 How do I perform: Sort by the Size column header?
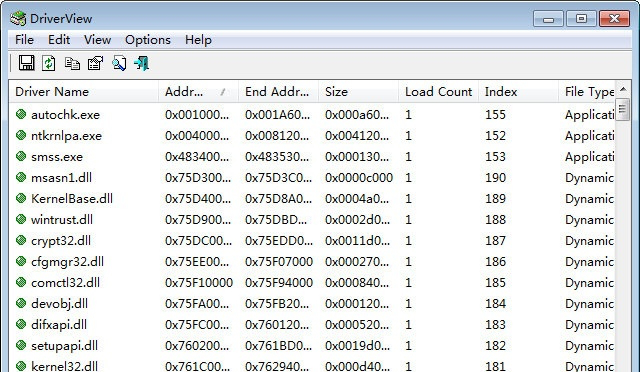pos(358,91)
